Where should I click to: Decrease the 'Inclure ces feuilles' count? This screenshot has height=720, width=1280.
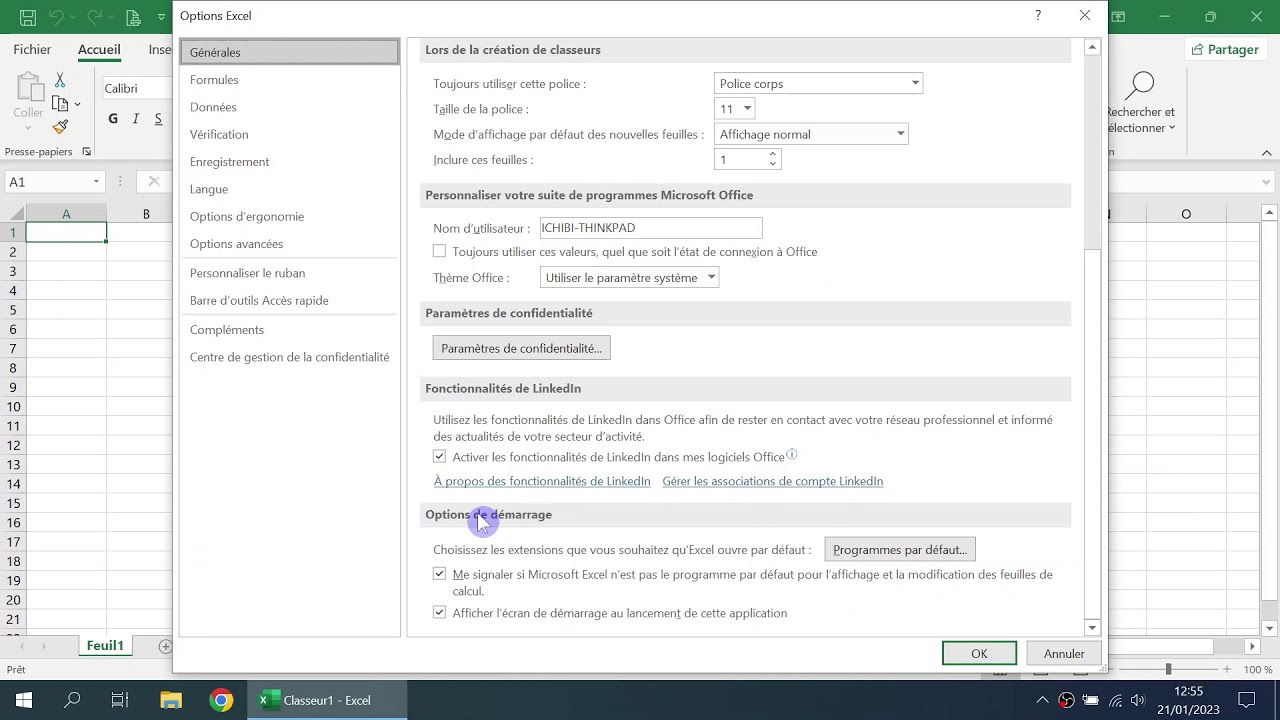click(772, 164)
